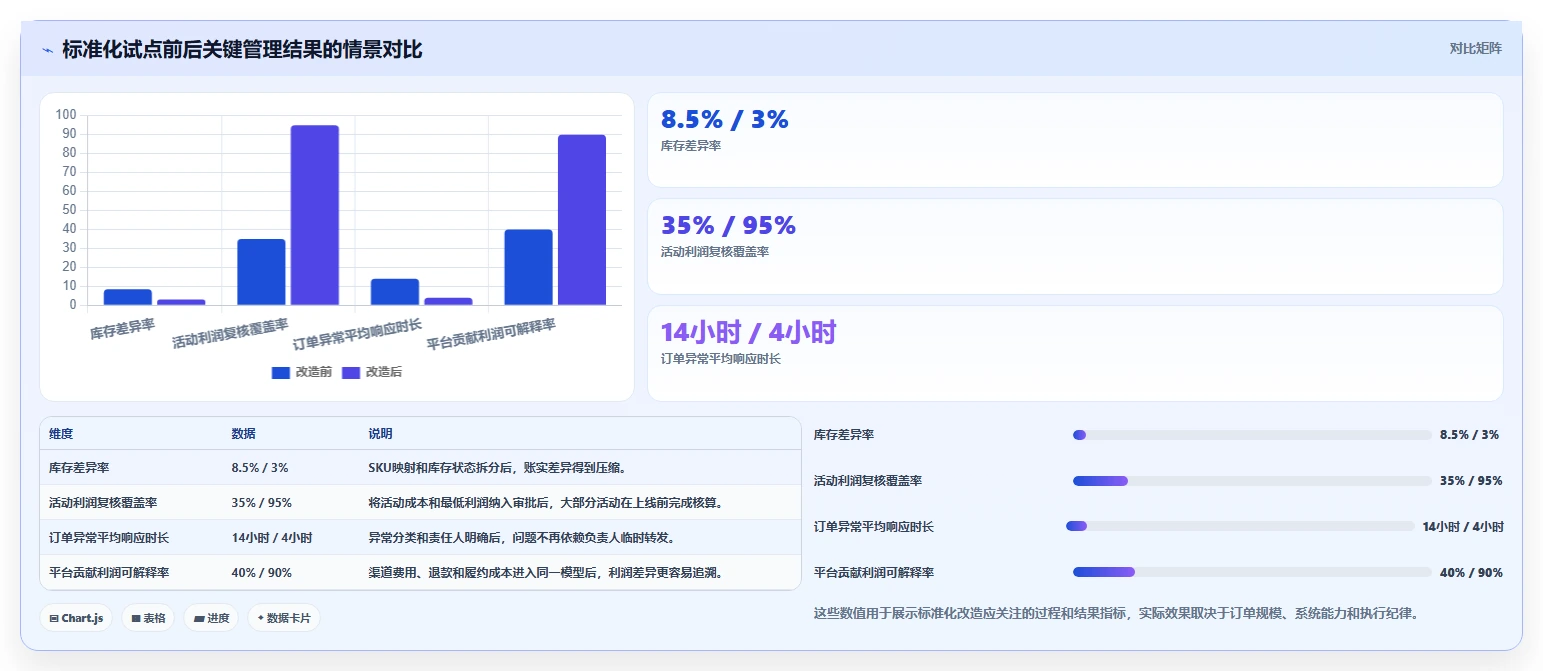Click the icon inside the Chart.js chip

pyautogui.click(x=54, y=618)
